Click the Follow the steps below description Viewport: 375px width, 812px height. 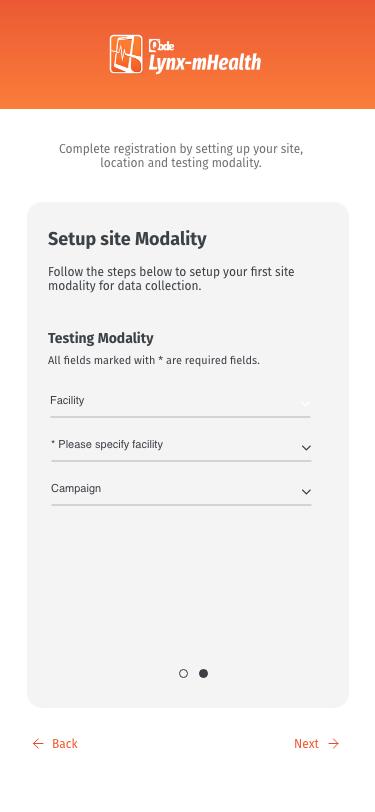tap(171, 279)
